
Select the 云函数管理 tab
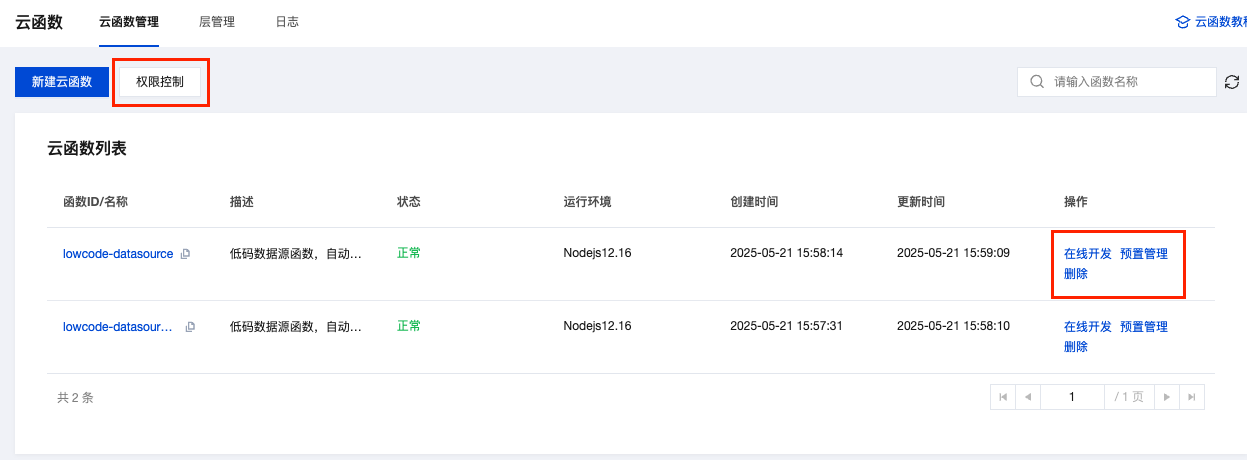coord(129,22)
